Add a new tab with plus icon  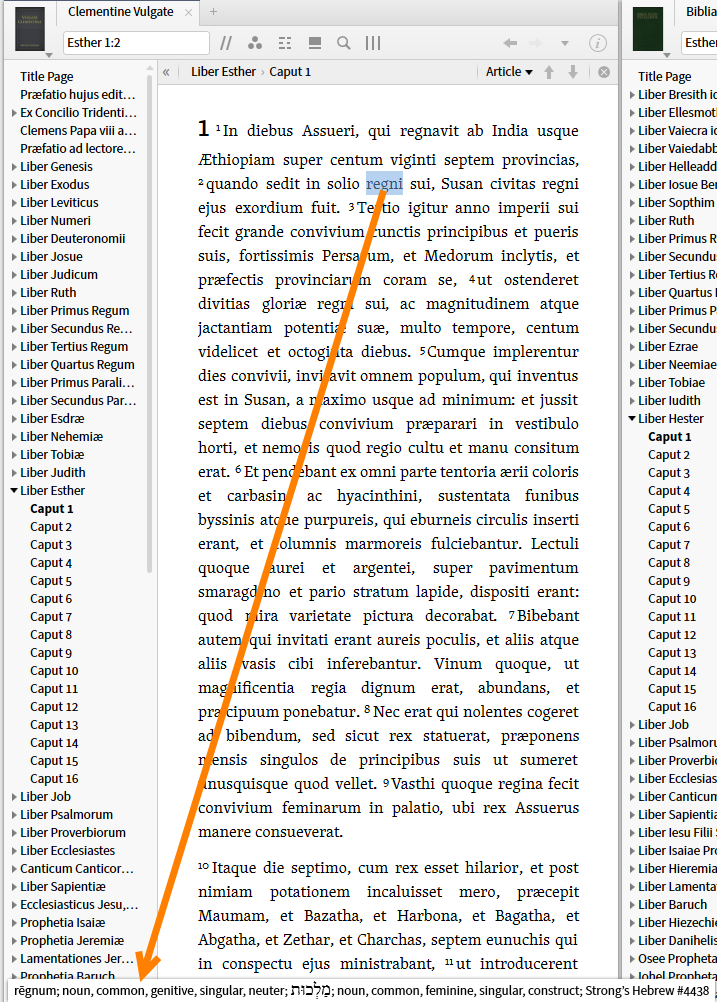tap(213, 12)
